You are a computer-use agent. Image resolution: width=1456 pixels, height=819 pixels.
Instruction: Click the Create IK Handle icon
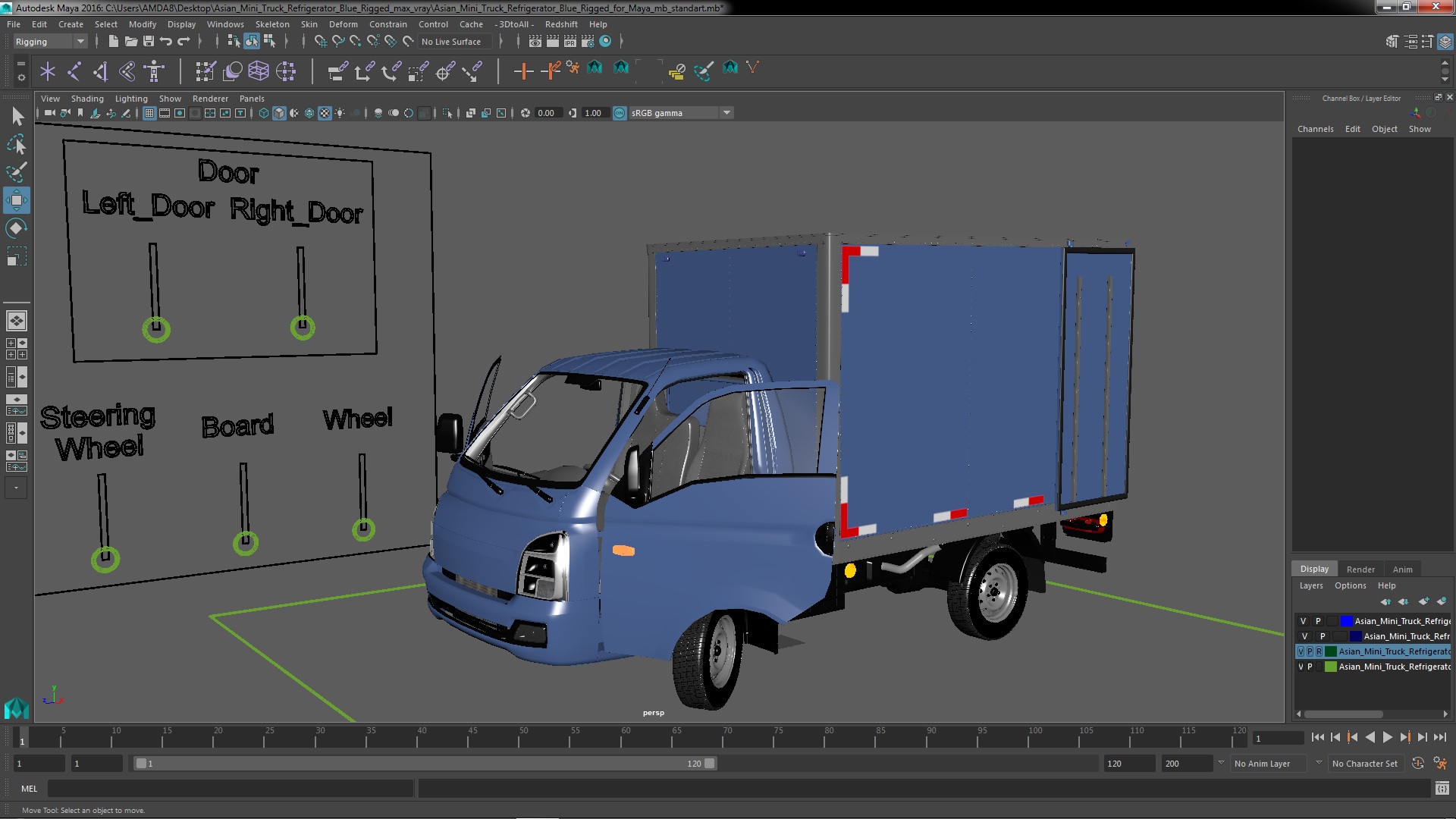coord(101,71)
